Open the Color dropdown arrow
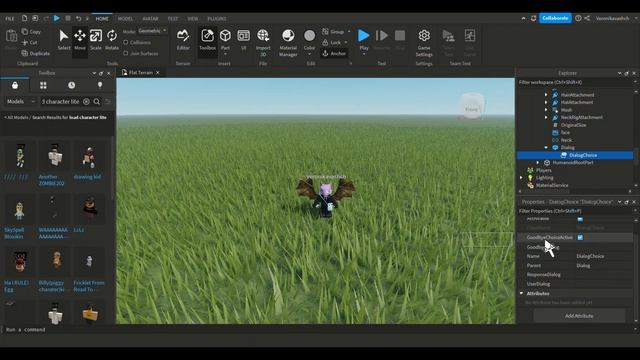640x360 pixels. [309, 54]
